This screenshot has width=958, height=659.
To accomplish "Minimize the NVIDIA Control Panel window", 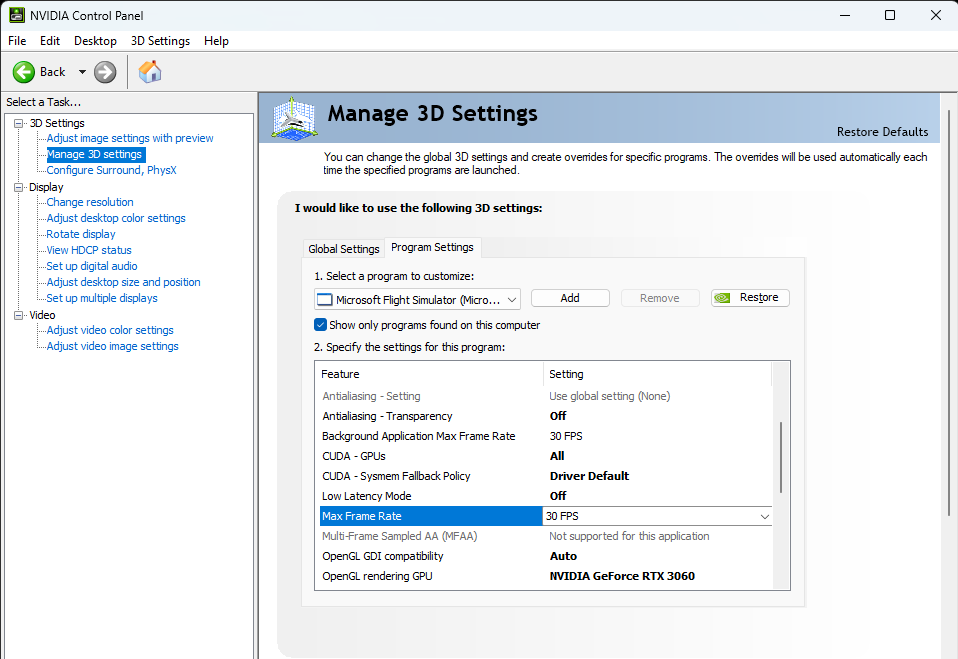I will [x=845, y=15].
